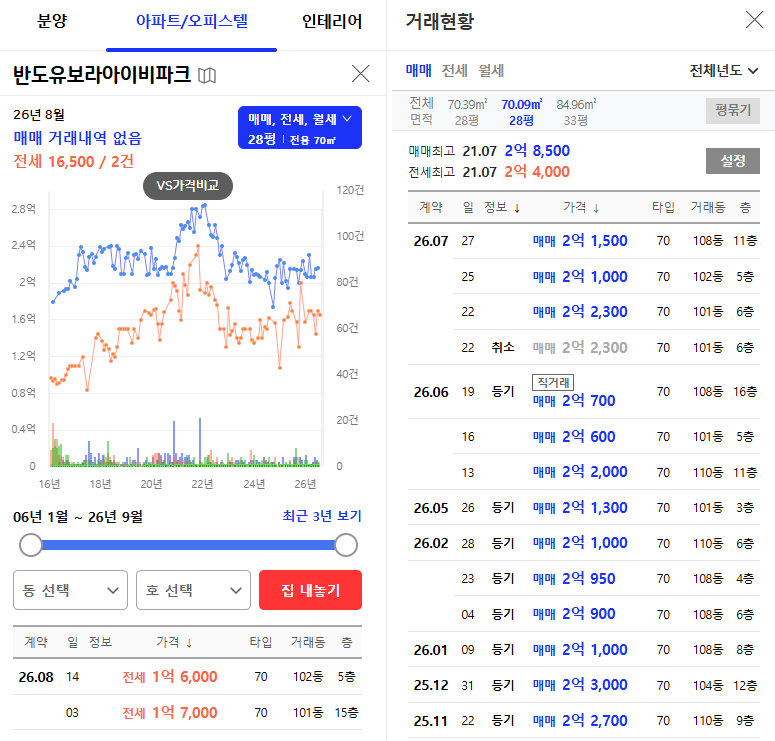
Task: Click the 전세 1억 6,000 row
Action: tap(187, 677)
